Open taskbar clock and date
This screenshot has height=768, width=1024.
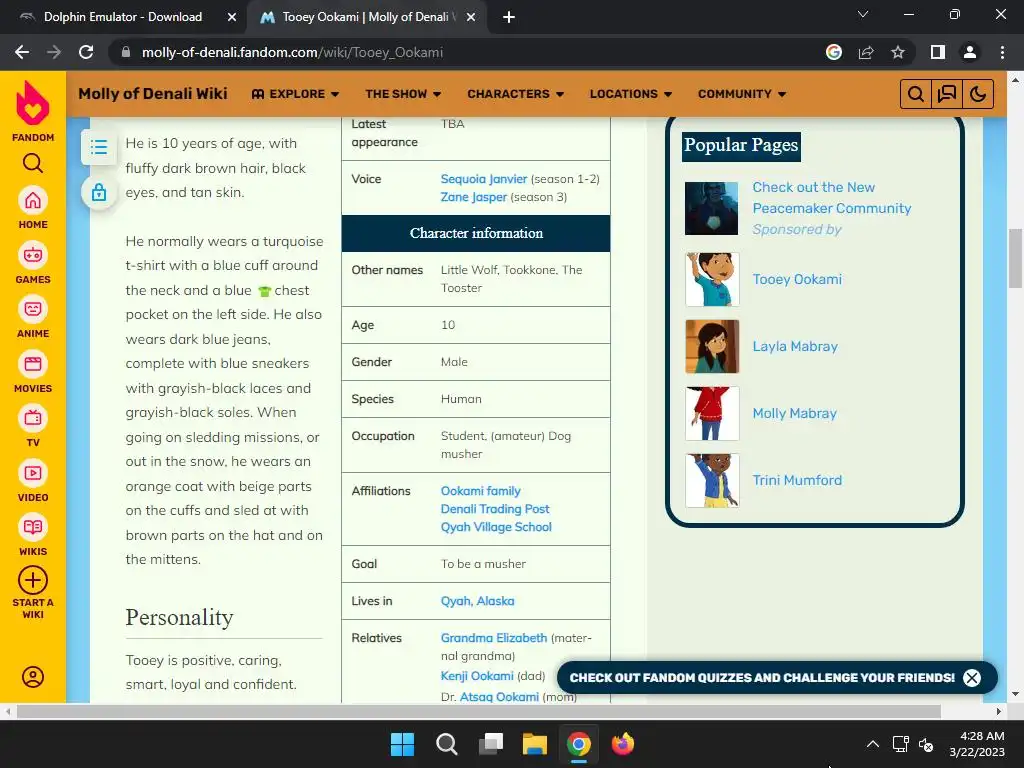tap(977, 744)
